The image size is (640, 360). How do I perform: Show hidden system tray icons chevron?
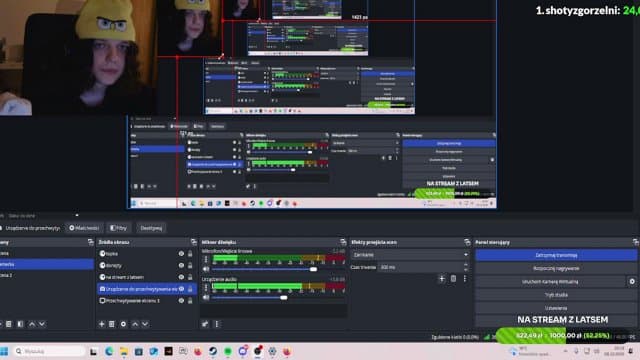(565, 351)
